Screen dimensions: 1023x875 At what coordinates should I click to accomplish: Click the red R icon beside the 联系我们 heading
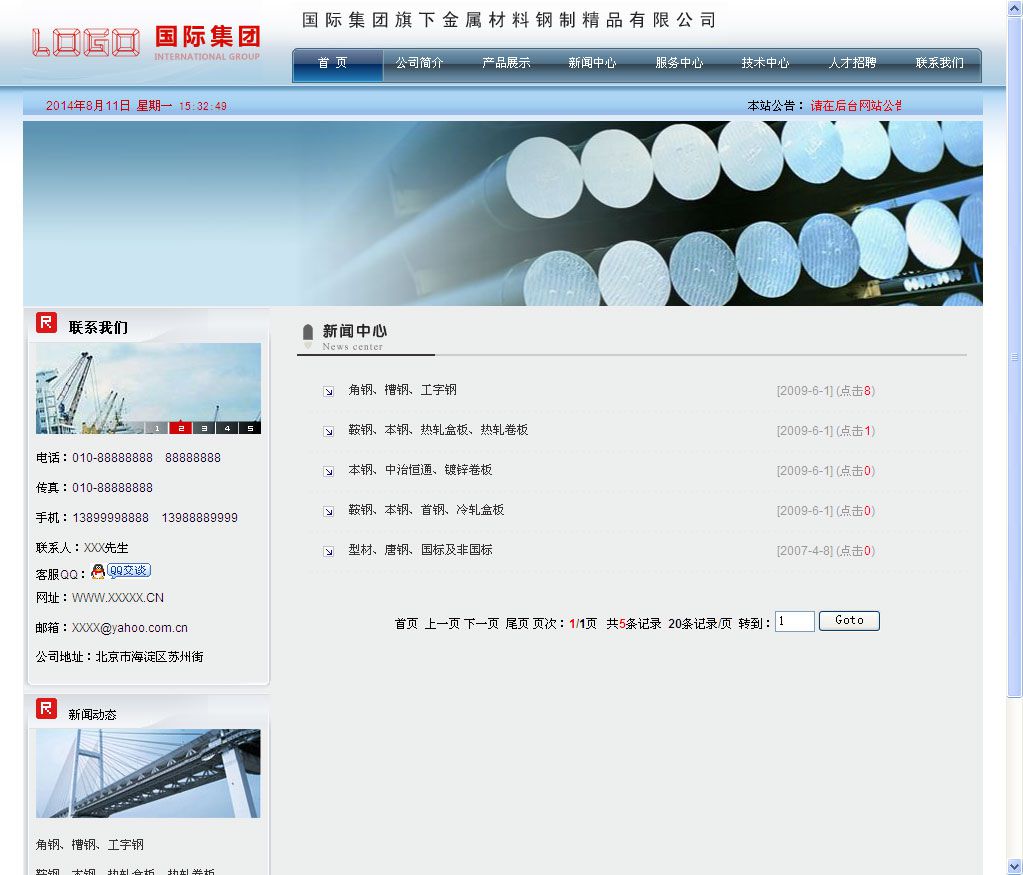[x=46, y=322]
